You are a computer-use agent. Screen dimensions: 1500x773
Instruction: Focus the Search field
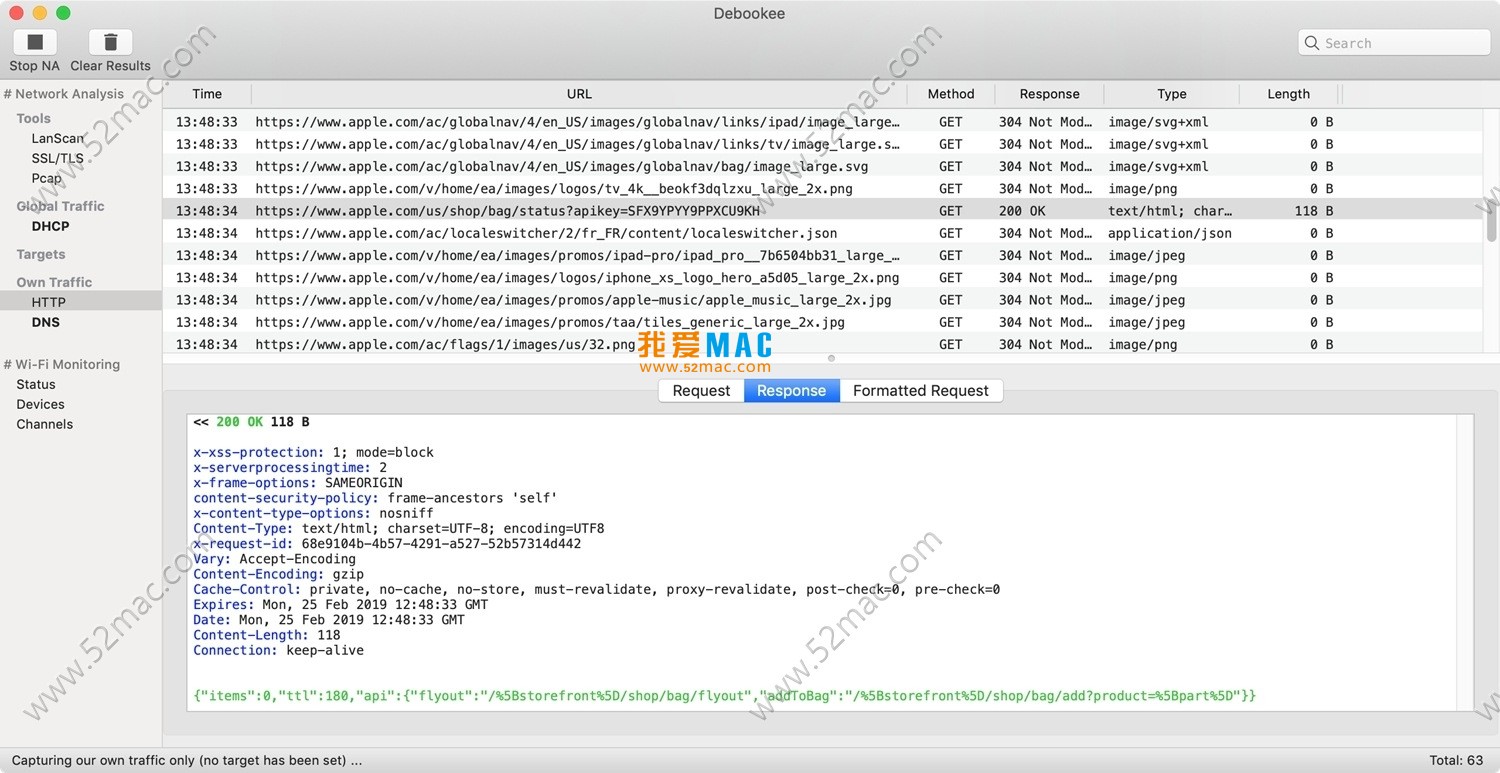click(x=1394, y=43)
